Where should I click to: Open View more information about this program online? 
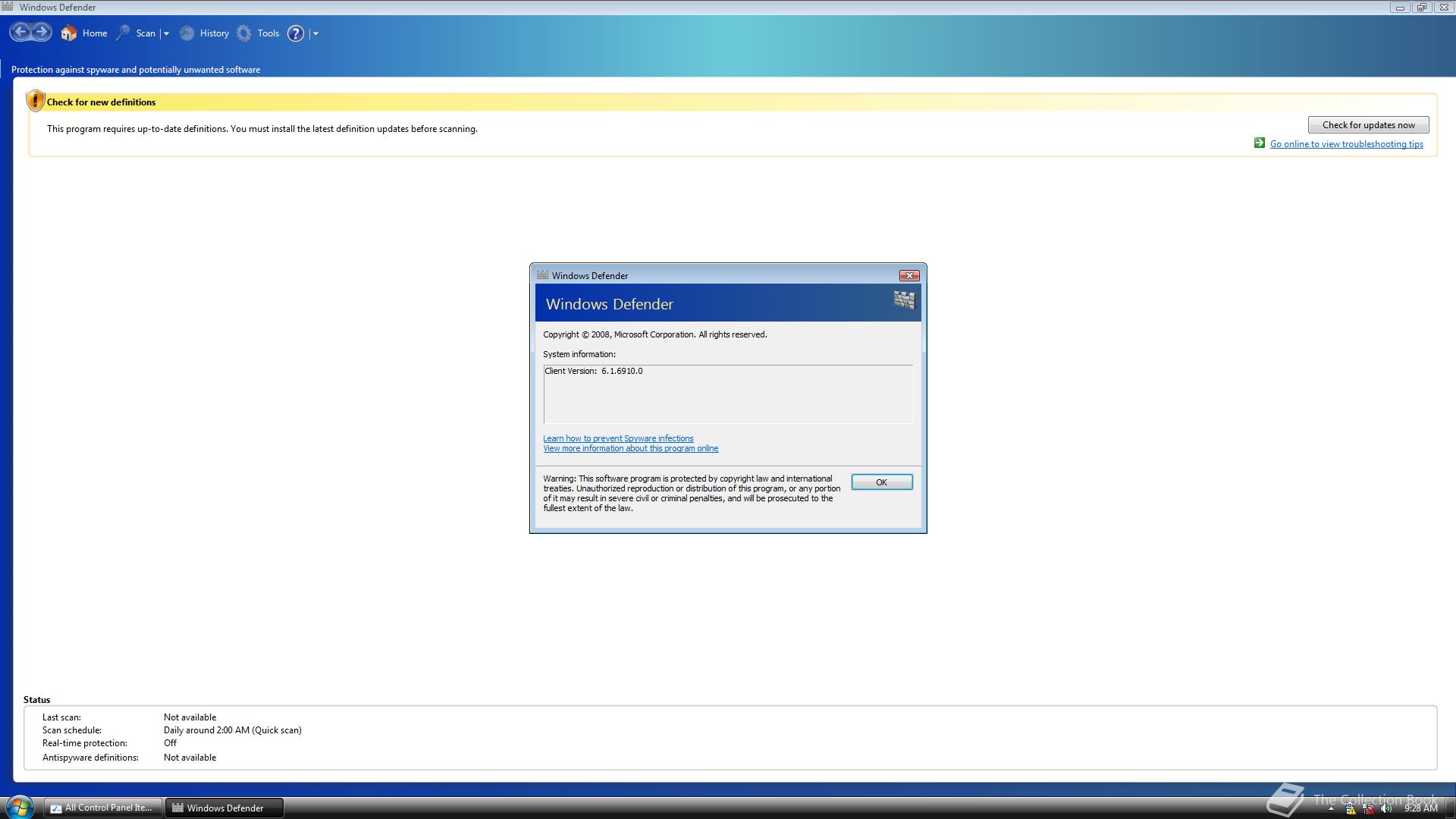[x=630, y=448]
